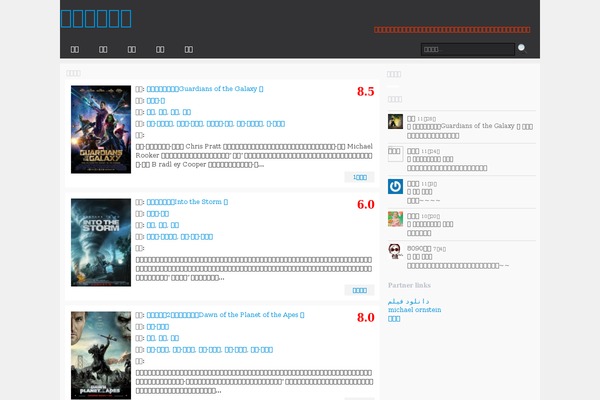Click the colorful anime commenter avatar

pos(395,218)
